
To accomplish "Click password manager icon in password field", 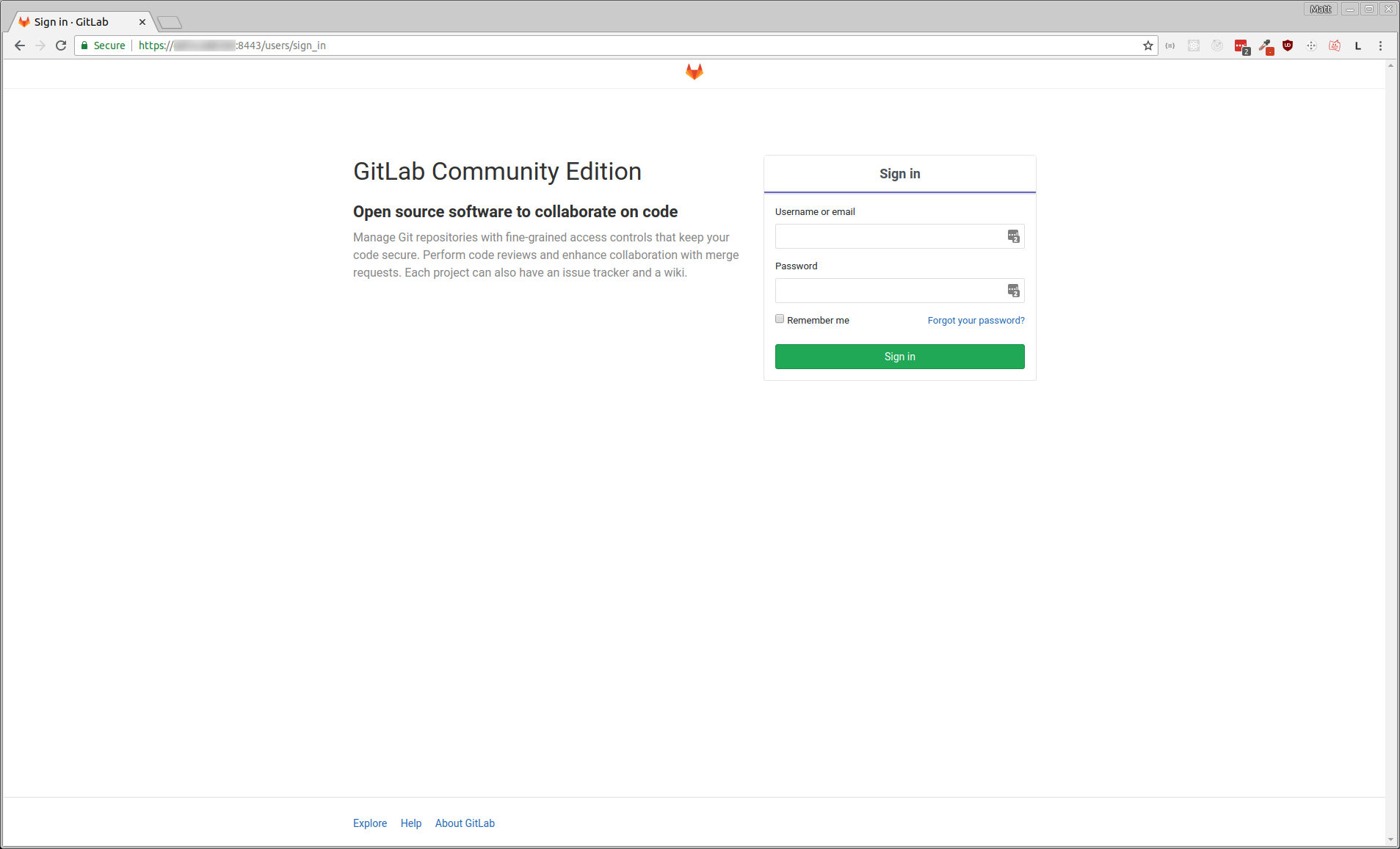I will [1013, 291].
